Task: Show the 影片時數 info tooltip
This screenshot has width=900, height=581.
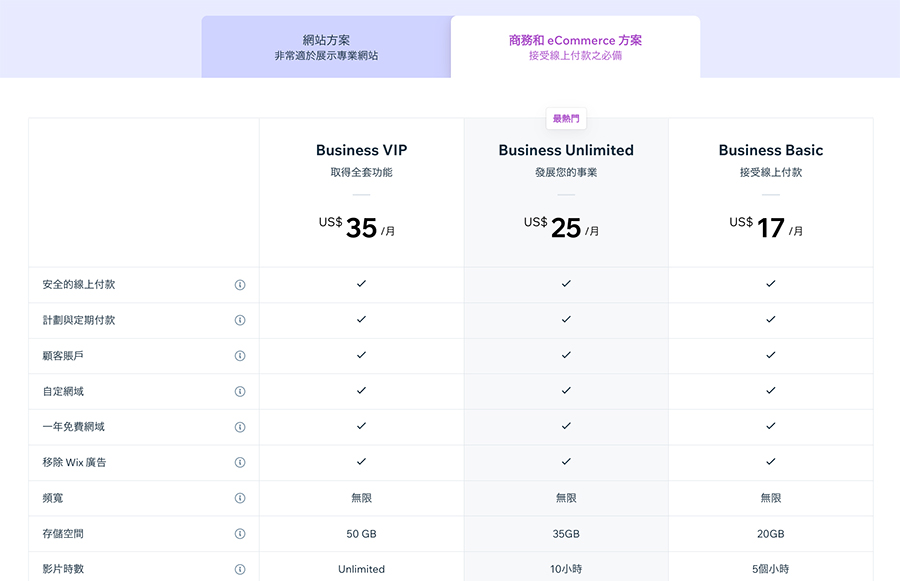Action: pyautogui.click(x=240, y=569)
